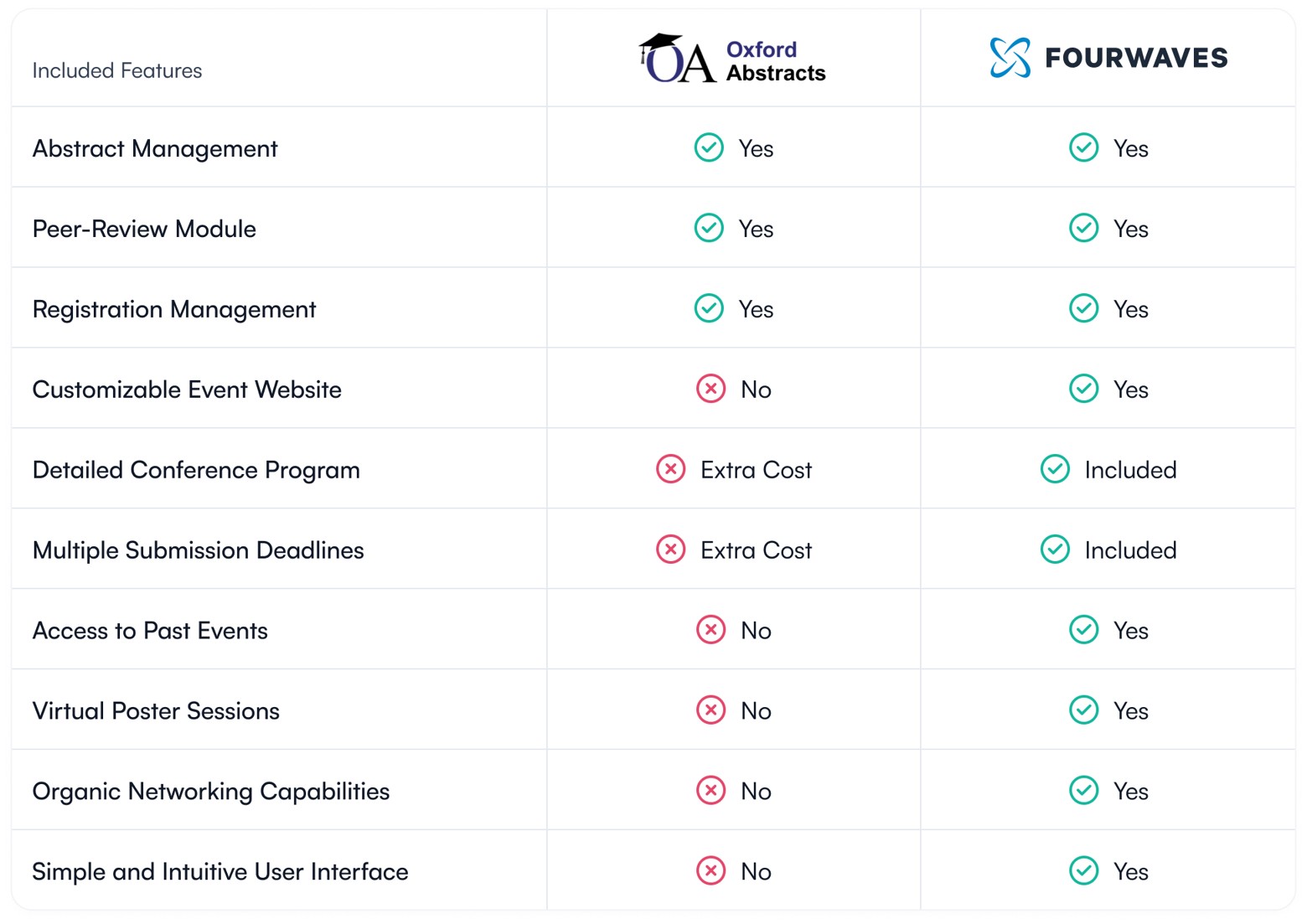Click Oxford's check icon for Registration Management
Viewport: 1307px width, 924px height.
point(709,309)
